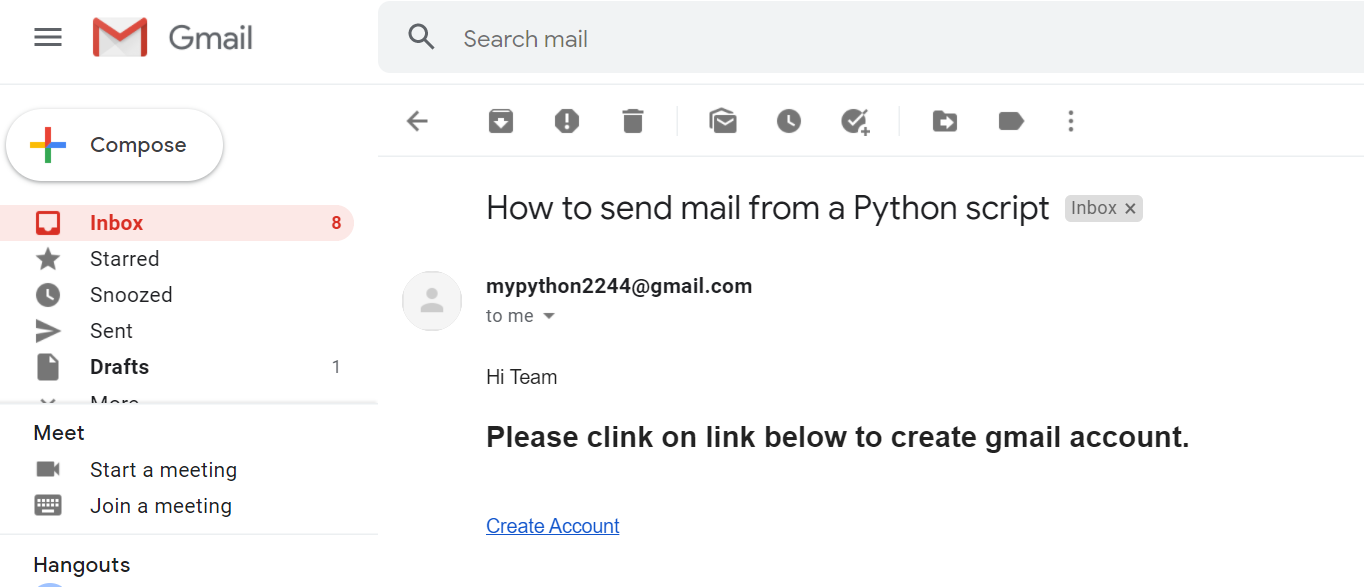1364x587 pixels.
Task: Expand the More section in the sidebar
Action: (113, 399)
